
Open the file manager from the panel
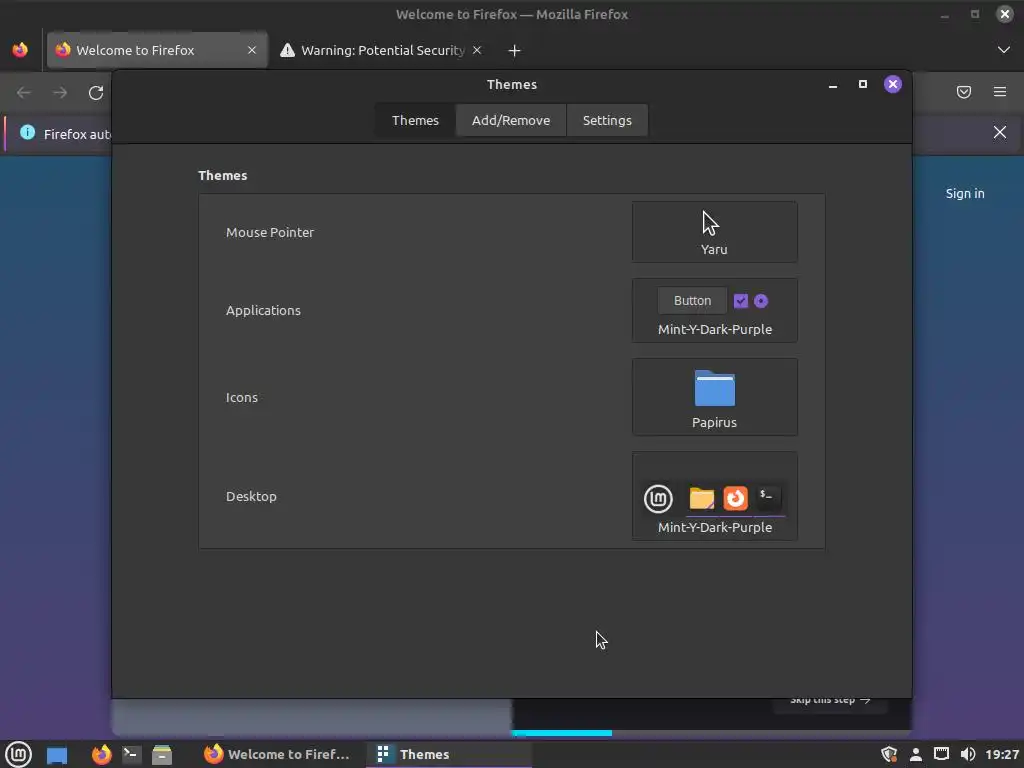click(x=162, y=754)
